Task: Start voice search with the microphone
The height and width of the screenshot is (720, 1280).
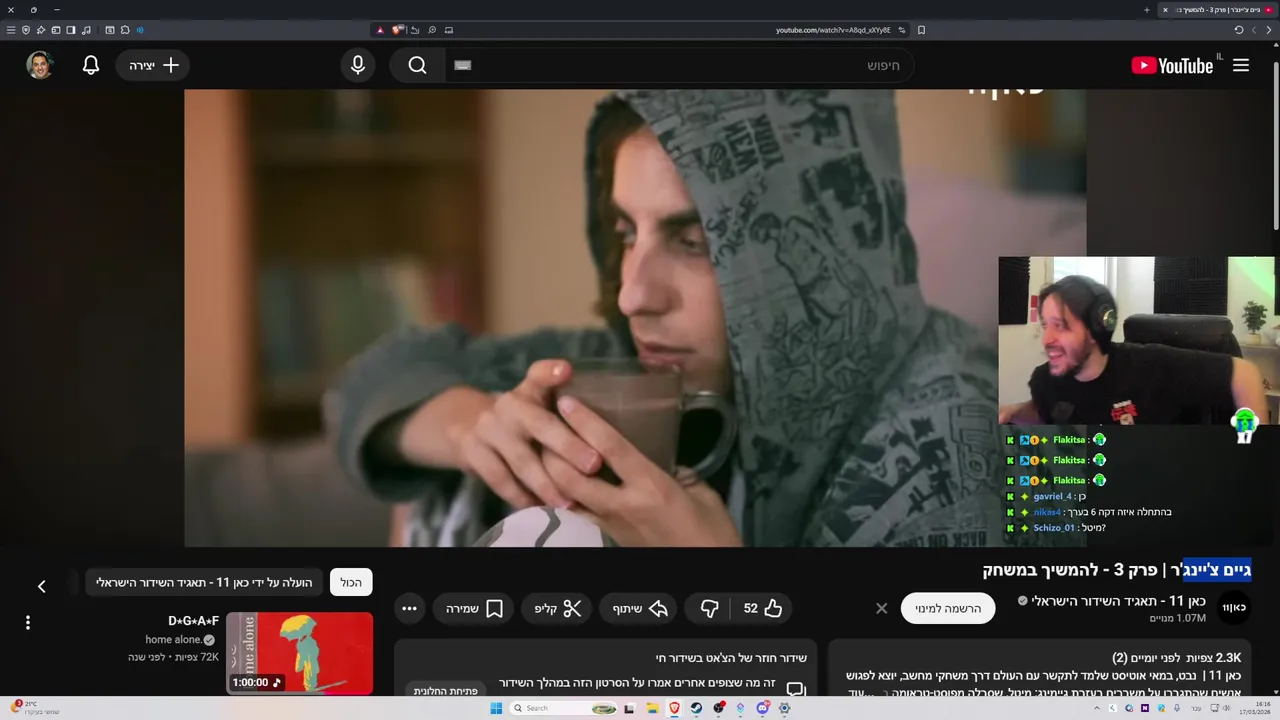Action: (358, 65)
